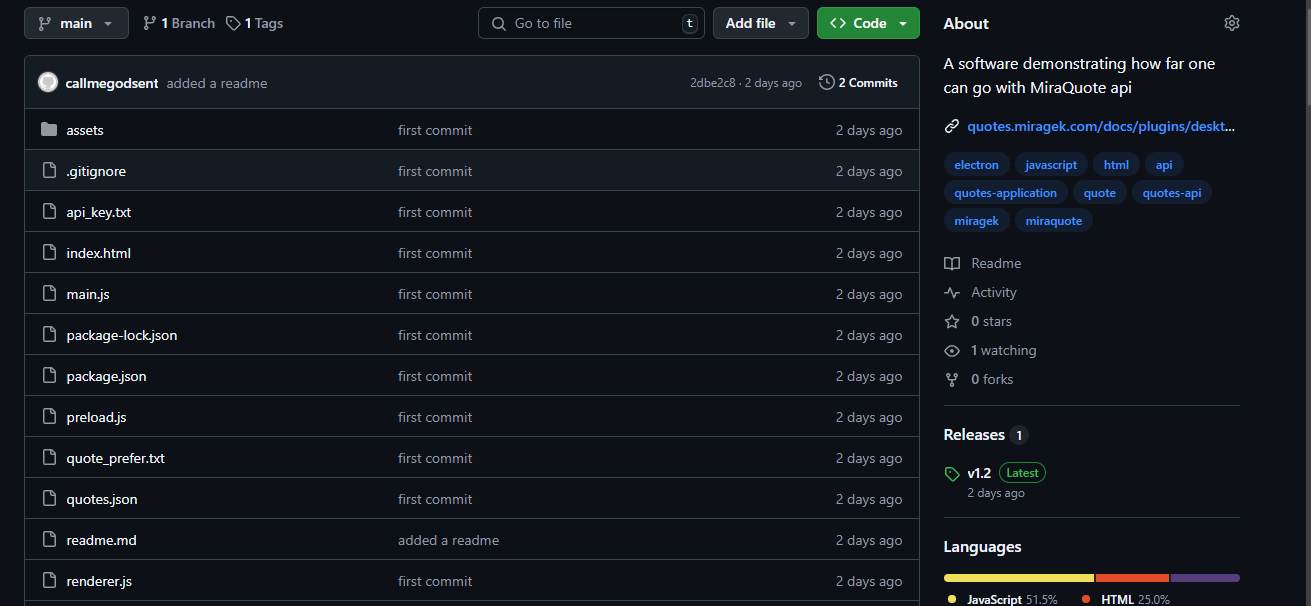Image resolution: width=1311 pixels, height=606 pixels.
Task: Click the search magnifier icon in Go to file
Action: [499, 23]
